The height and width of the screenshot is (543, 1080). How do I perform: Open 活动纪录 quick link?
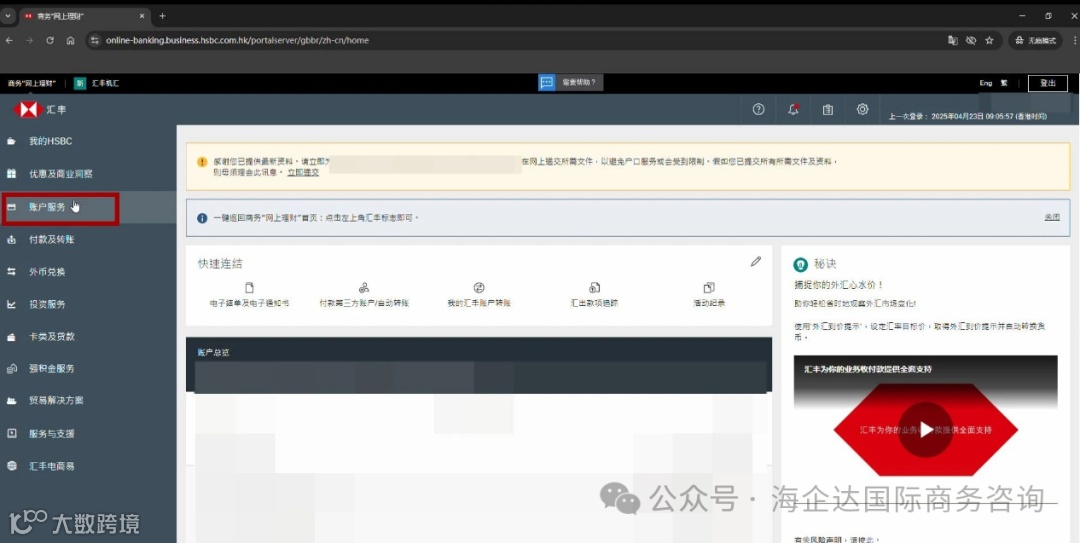pos(709,295)
